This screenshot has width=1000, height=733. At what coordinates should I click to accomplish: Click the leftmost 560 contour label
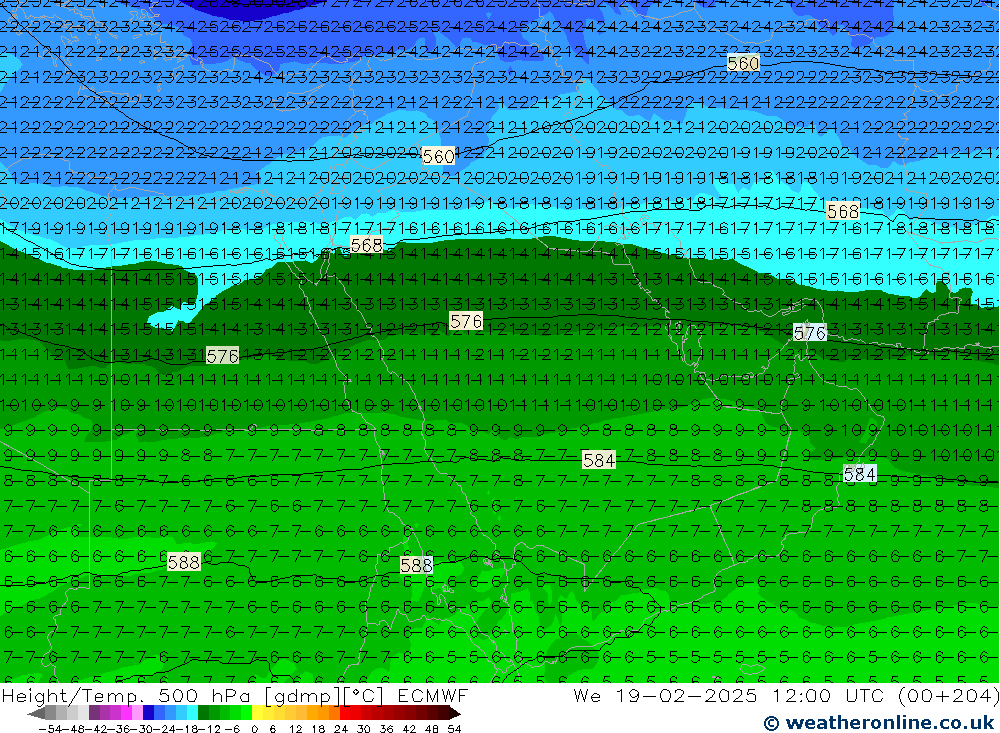pyautogui.click(x=439, y=156)
